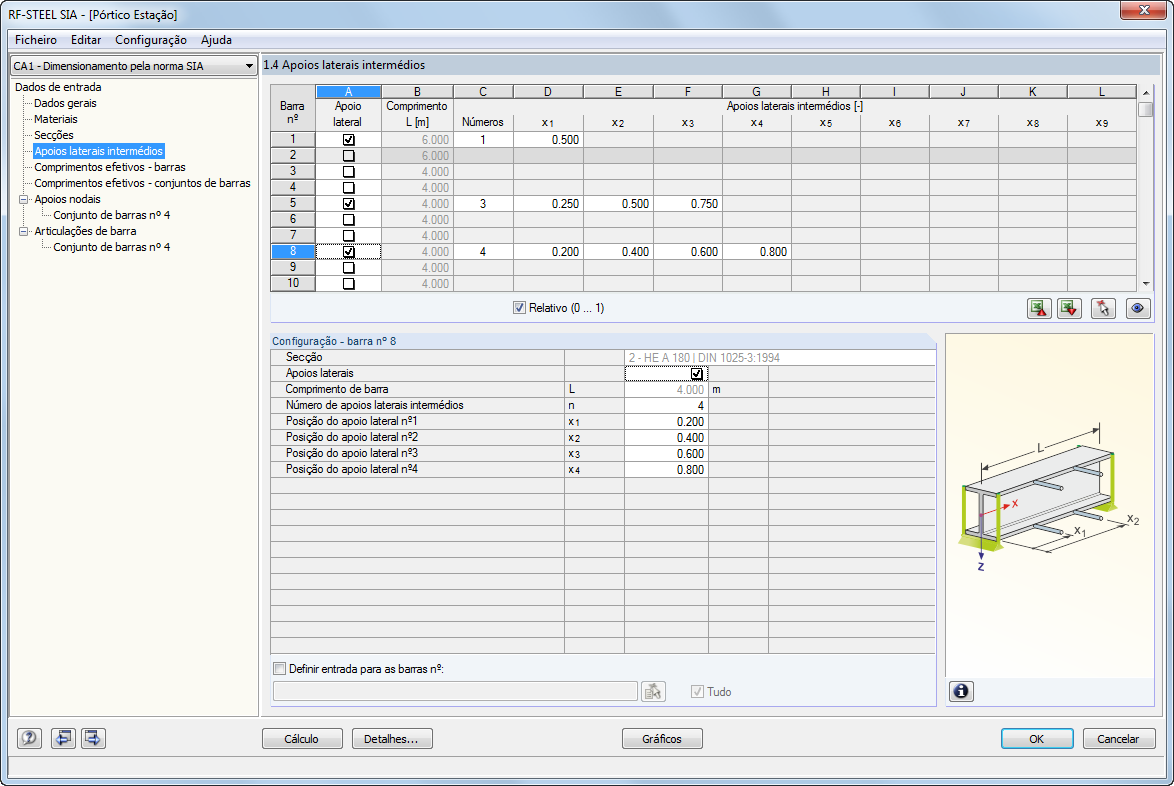Select Materiais in the tree
The height and width of the screenshot is (786, 1174).
(55, 119)
